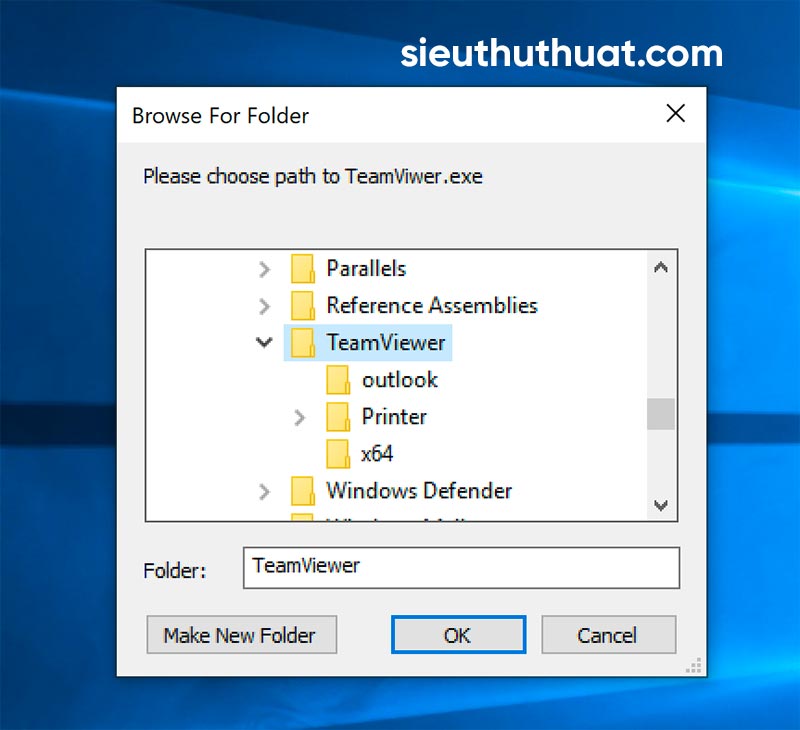
Task: Dismiss dialog with the Cancel button
Action: (x=609, y=635)
